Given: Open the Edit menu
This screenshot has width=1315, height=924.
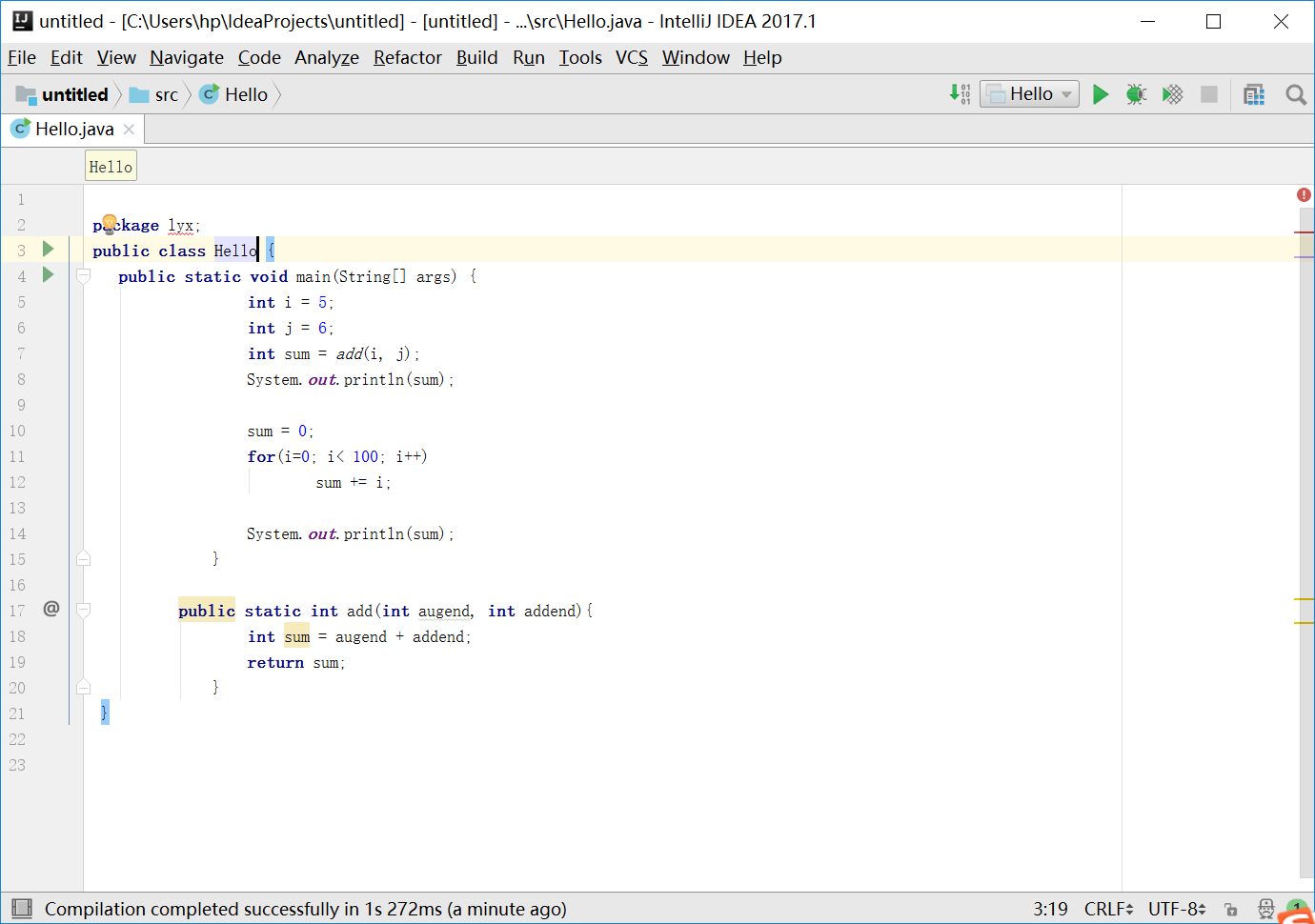Looking at the screenshot, I should [x=67, y=57].
